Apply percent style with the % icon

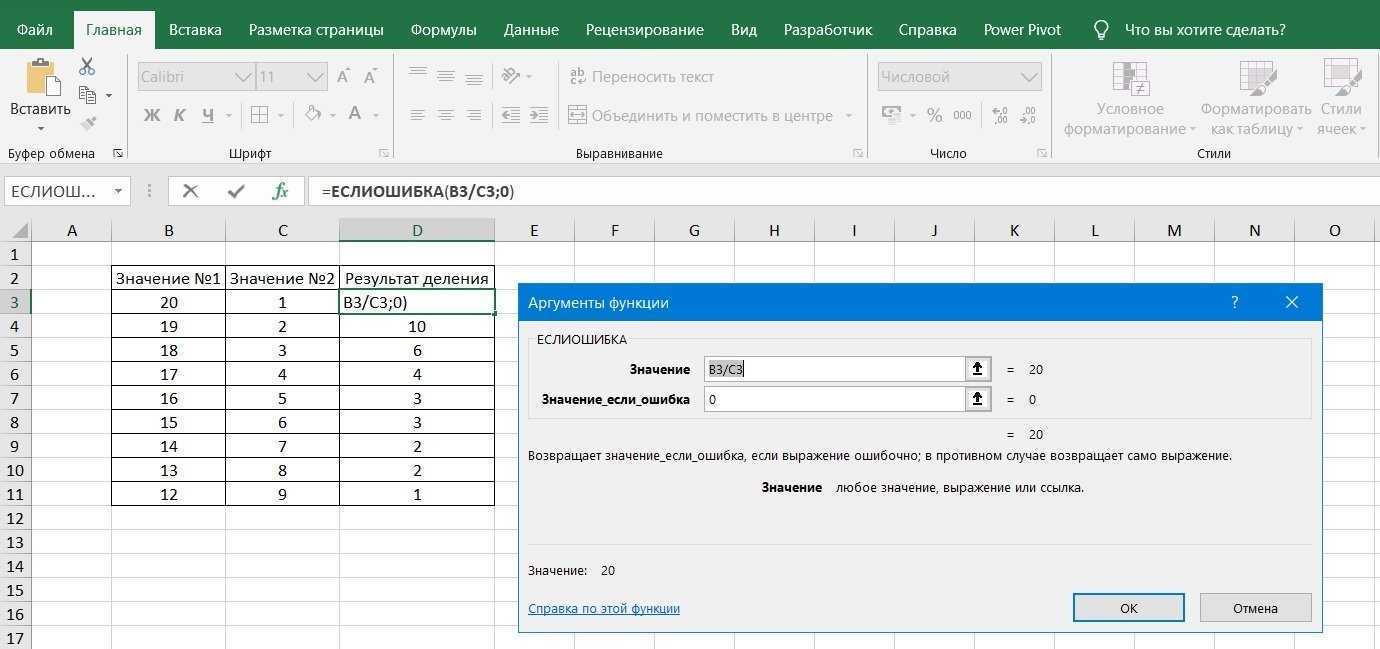tap(934, 114)
